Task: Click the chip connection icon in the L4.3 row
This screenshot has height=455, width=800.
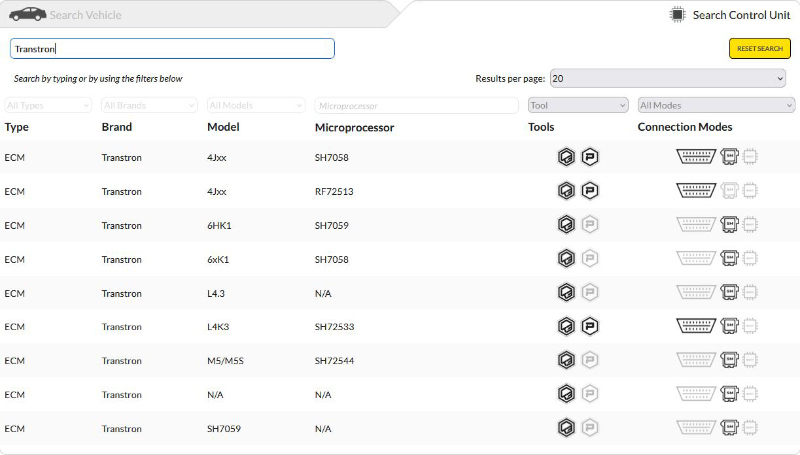Action: pos(750,293)
